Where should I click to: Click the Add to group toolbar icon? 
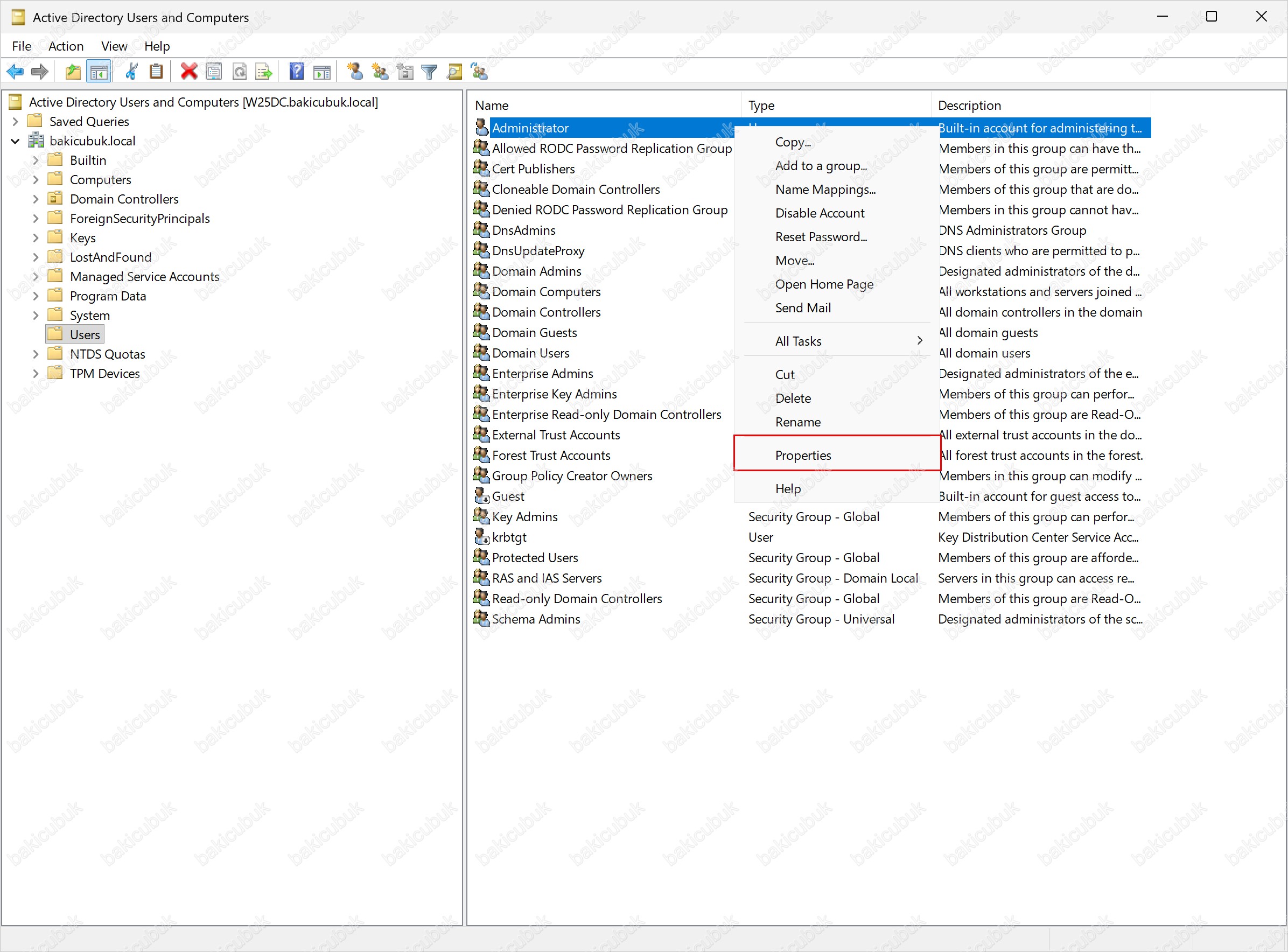pyautogui.click(x=479, y=72)
